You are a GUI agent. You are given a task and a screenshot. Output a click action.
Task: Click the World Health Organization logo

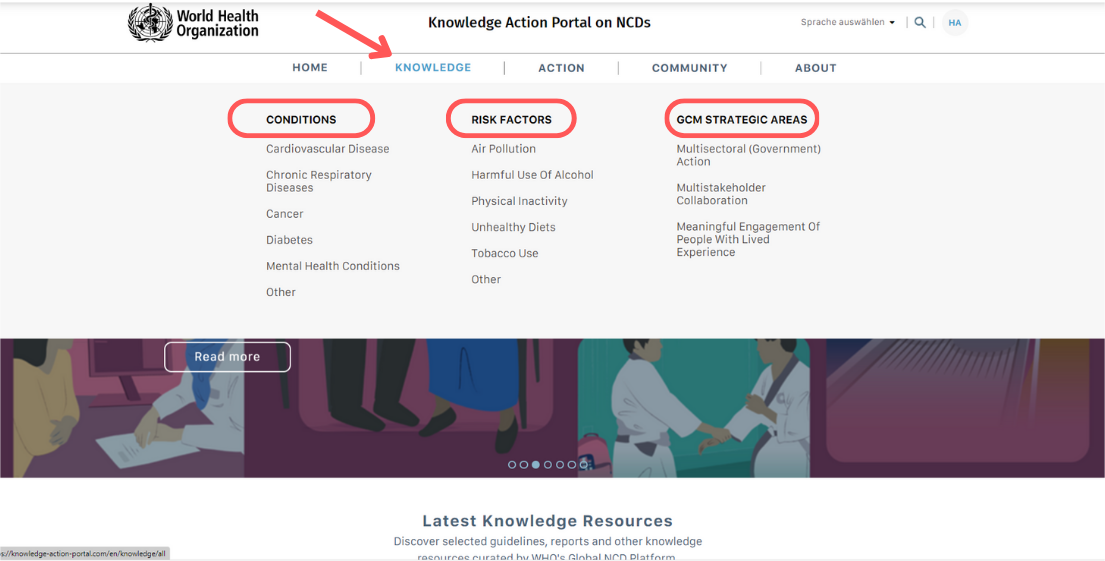(x=193, y=23)
